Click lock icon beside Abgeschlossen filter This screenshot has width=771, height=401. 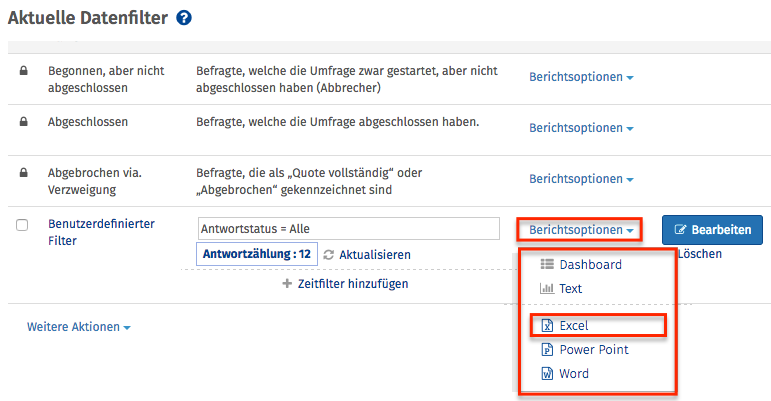pyautogui.click(x=23, y=121)
